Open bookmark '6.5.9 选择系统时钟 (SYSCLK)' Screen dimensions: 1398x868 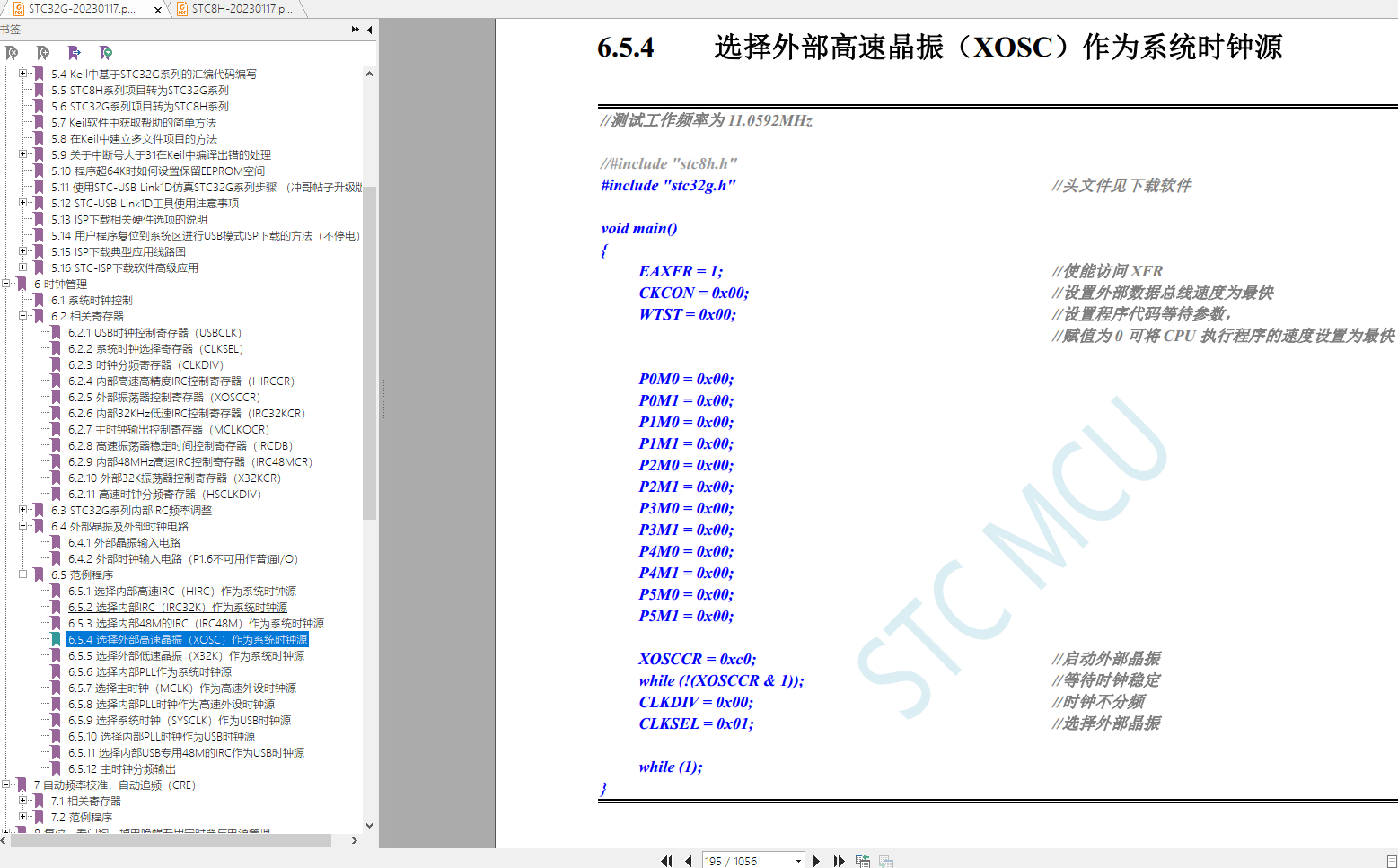(180, 721)
